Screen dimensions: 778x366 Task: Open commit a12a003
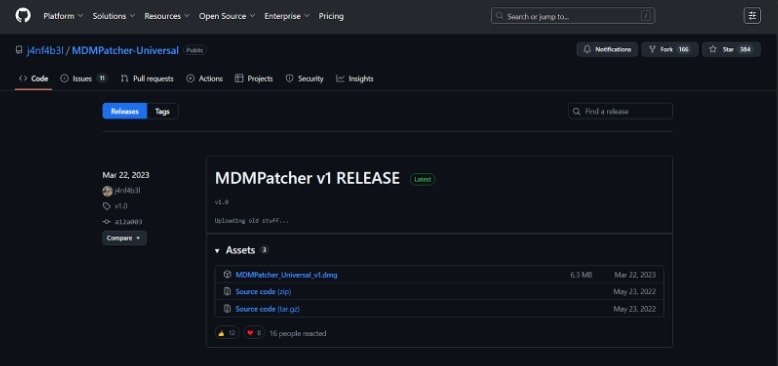pos(128,222)
